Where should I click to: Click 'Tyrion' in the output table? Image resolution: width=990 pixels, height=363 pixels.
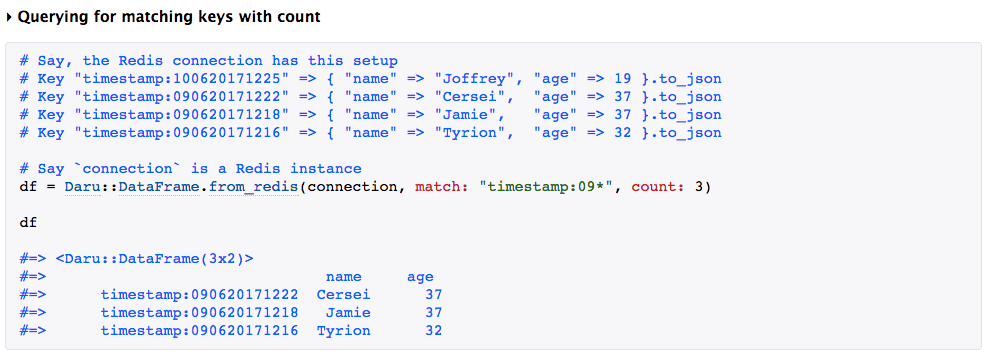343,331
